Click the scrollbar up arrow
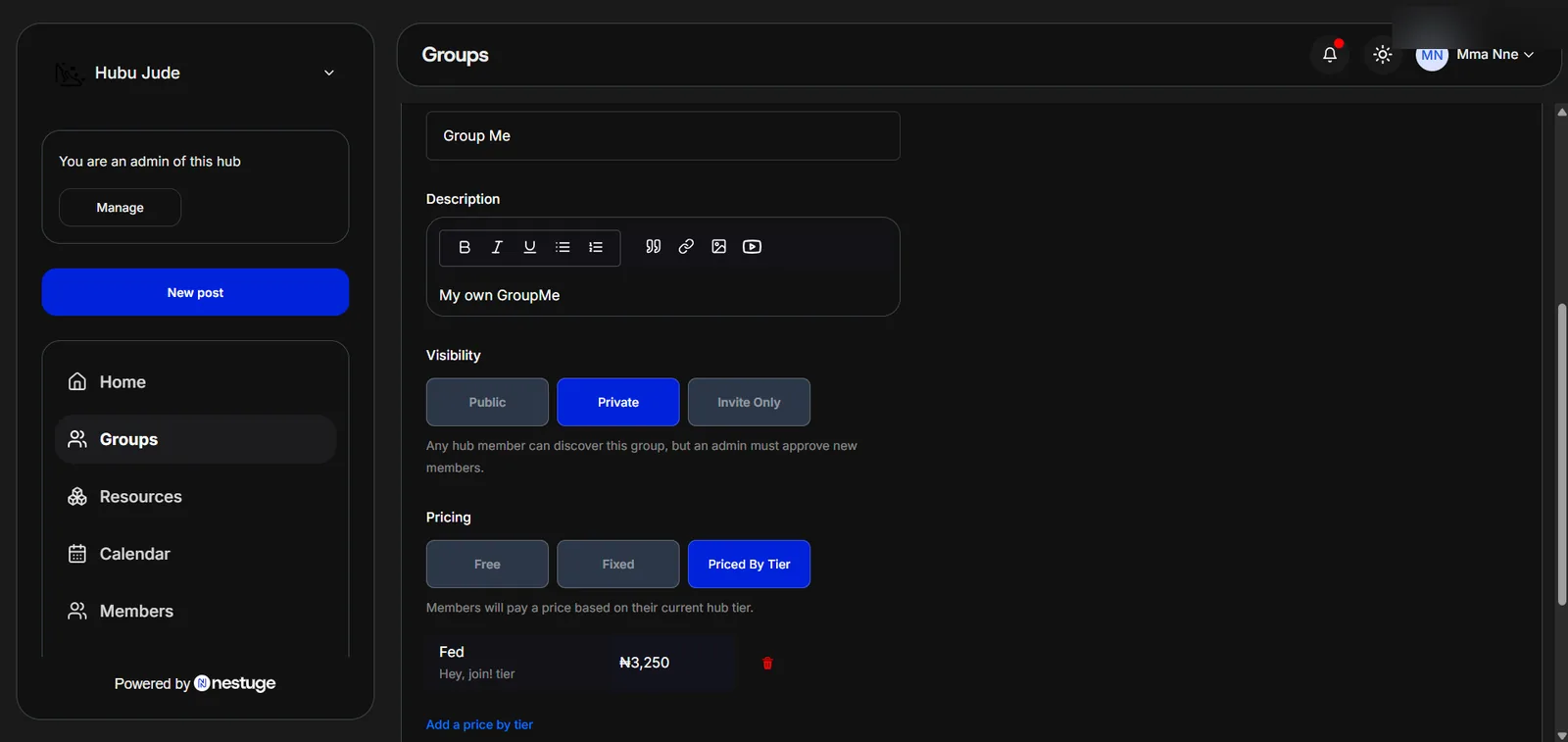The width and height of the screenshot is (1568, 742). point(1561,112)
